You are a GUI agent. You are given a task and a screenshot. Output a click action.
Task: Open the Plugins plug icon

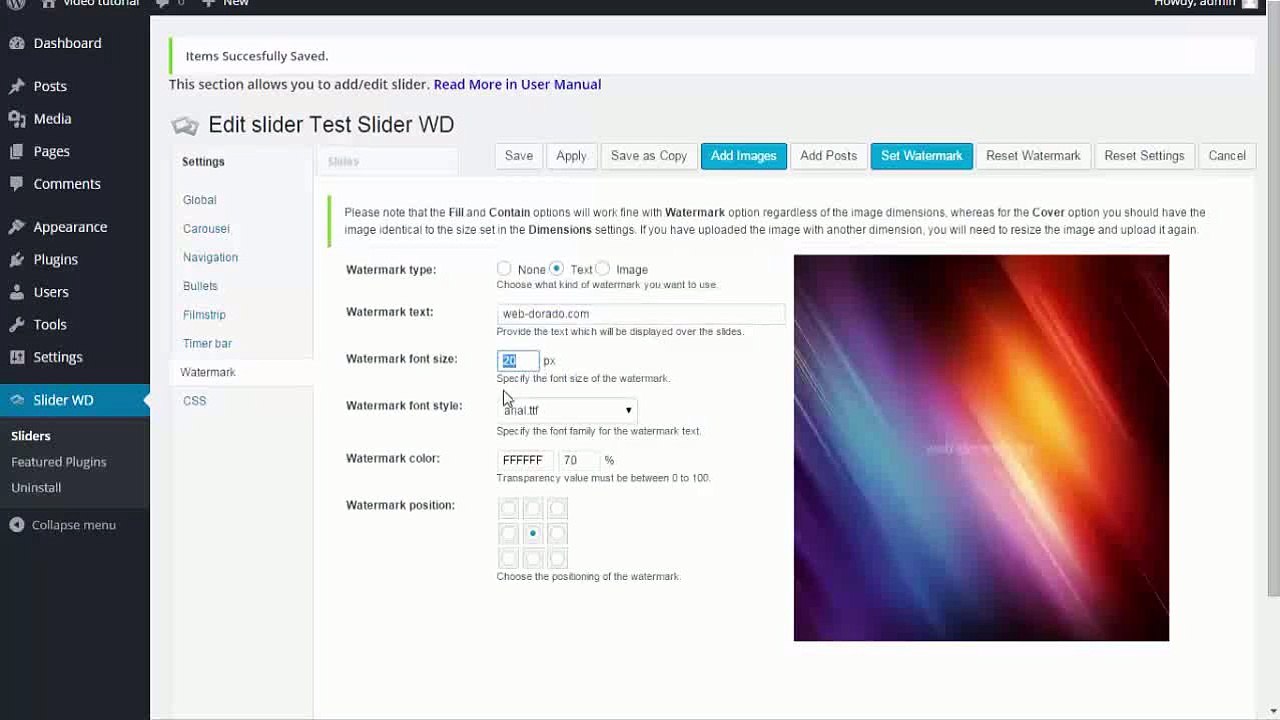(x=17, y=259)
